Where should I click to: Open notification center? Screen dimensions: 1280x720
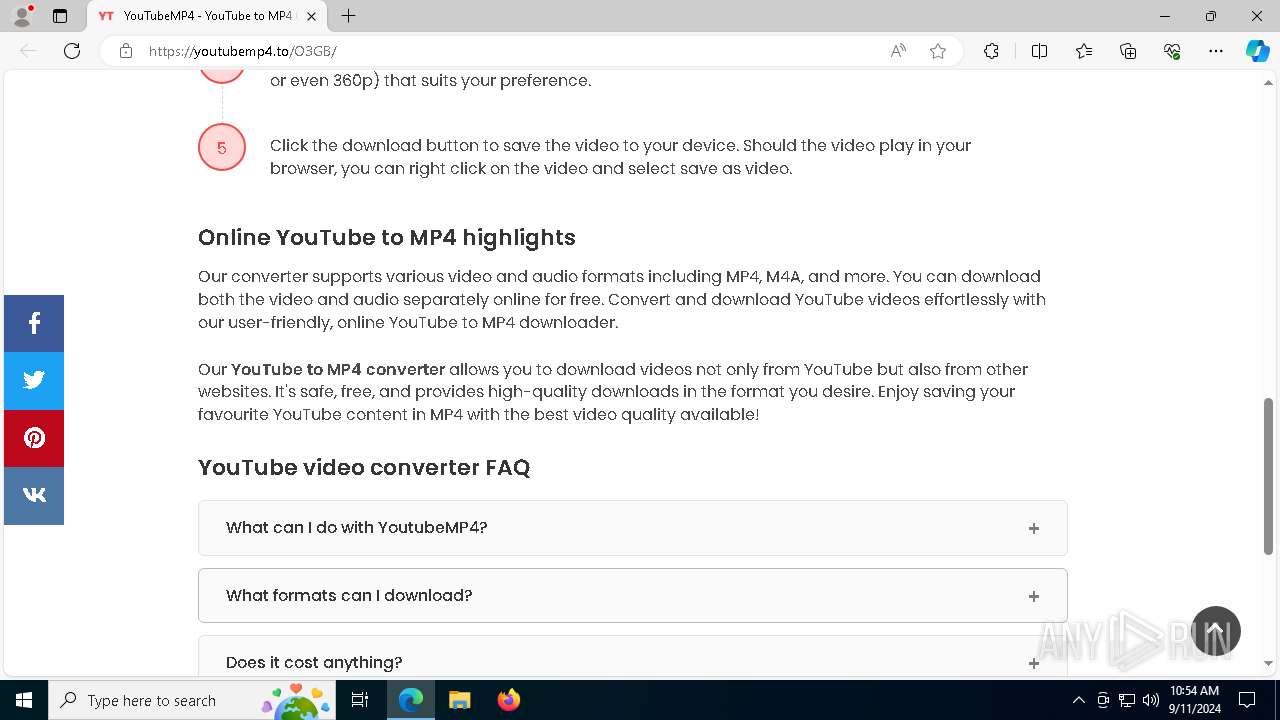pos(1247,700)
